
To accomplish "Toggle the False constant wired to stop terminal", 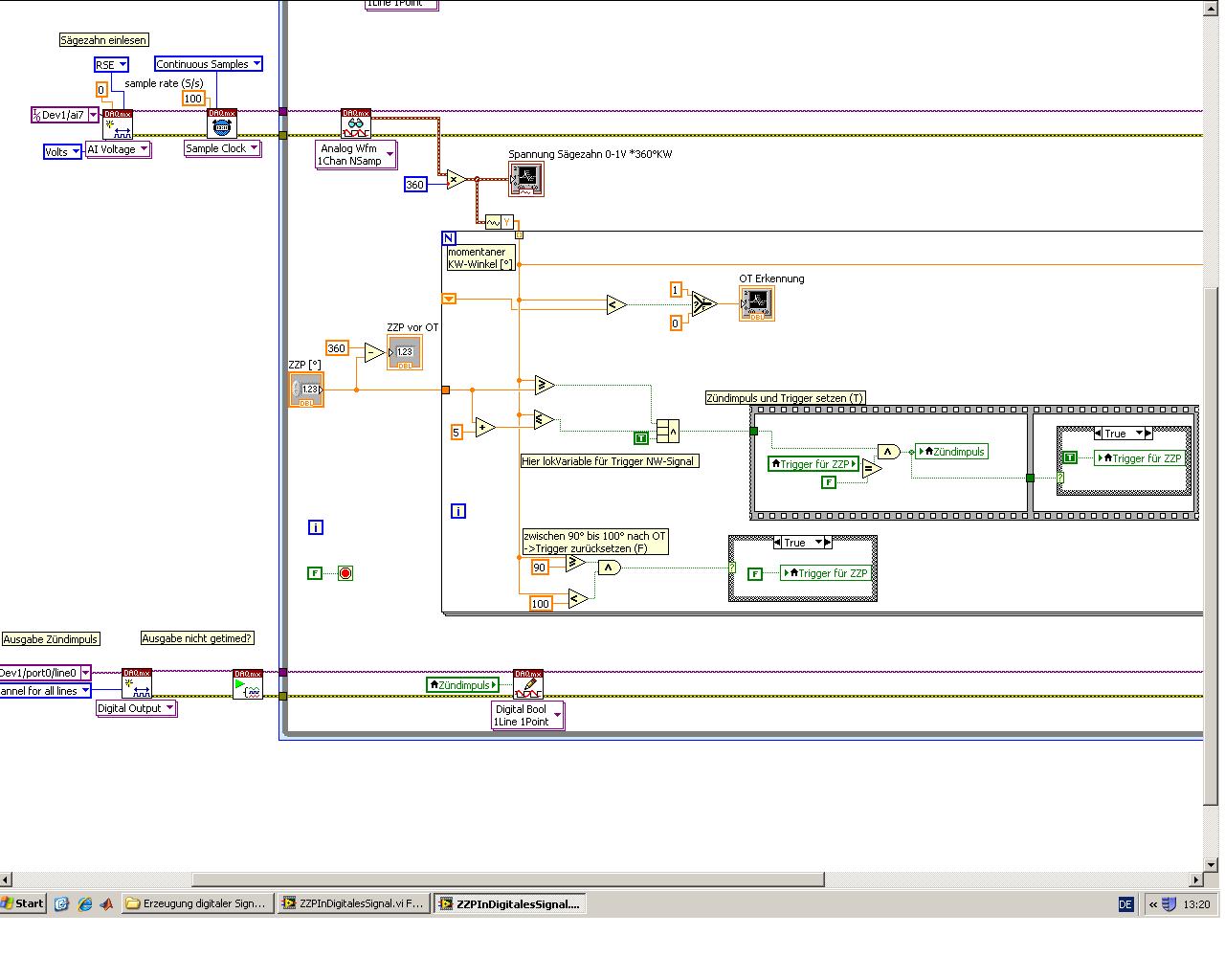I will (315, 573).
